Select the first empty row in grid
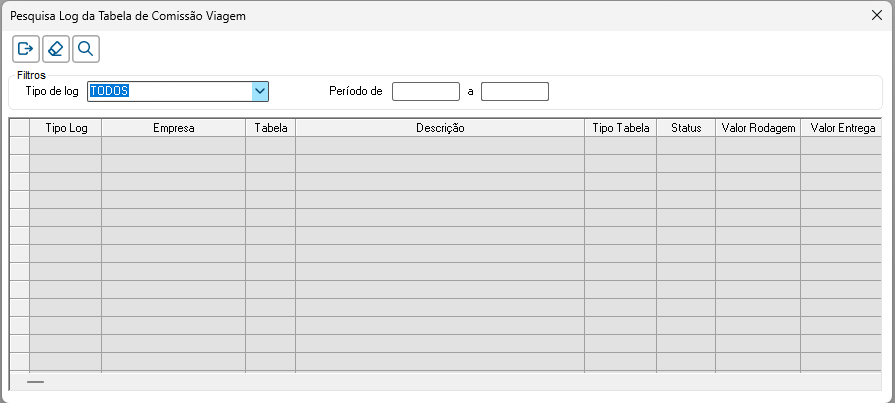The image size is (895, 403). 19,146
